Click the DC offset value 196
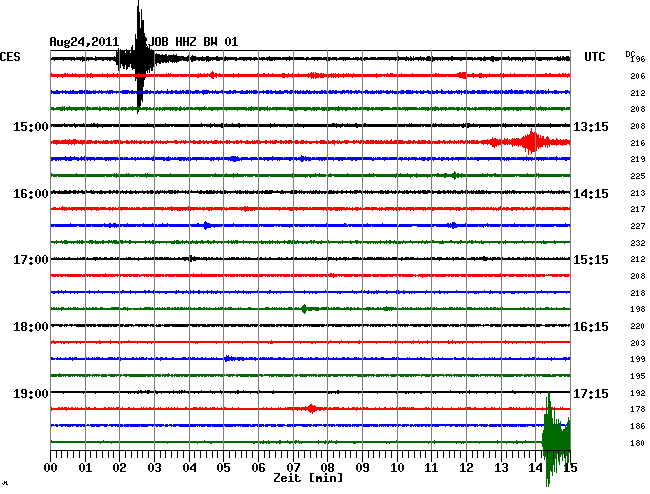The width and height of the screenshot is (650, 494). [x=638, y=59]
